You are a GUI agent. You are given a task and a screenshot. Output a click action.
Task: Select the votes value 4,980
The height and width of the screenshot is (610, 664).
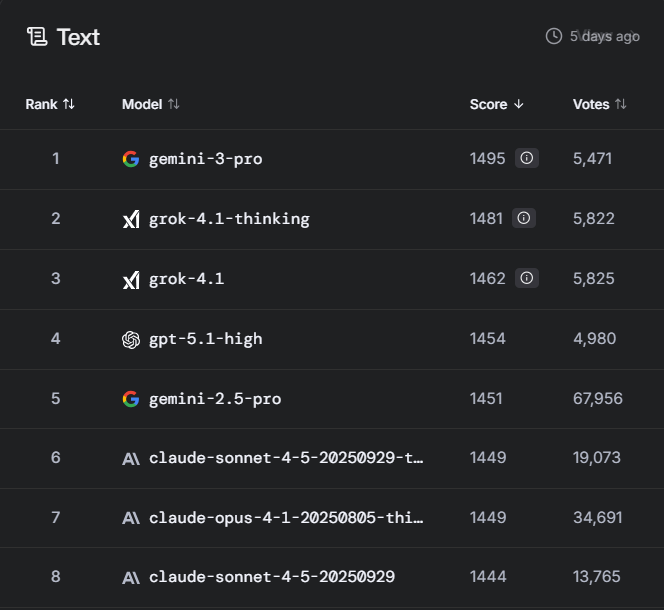(595, 339)
